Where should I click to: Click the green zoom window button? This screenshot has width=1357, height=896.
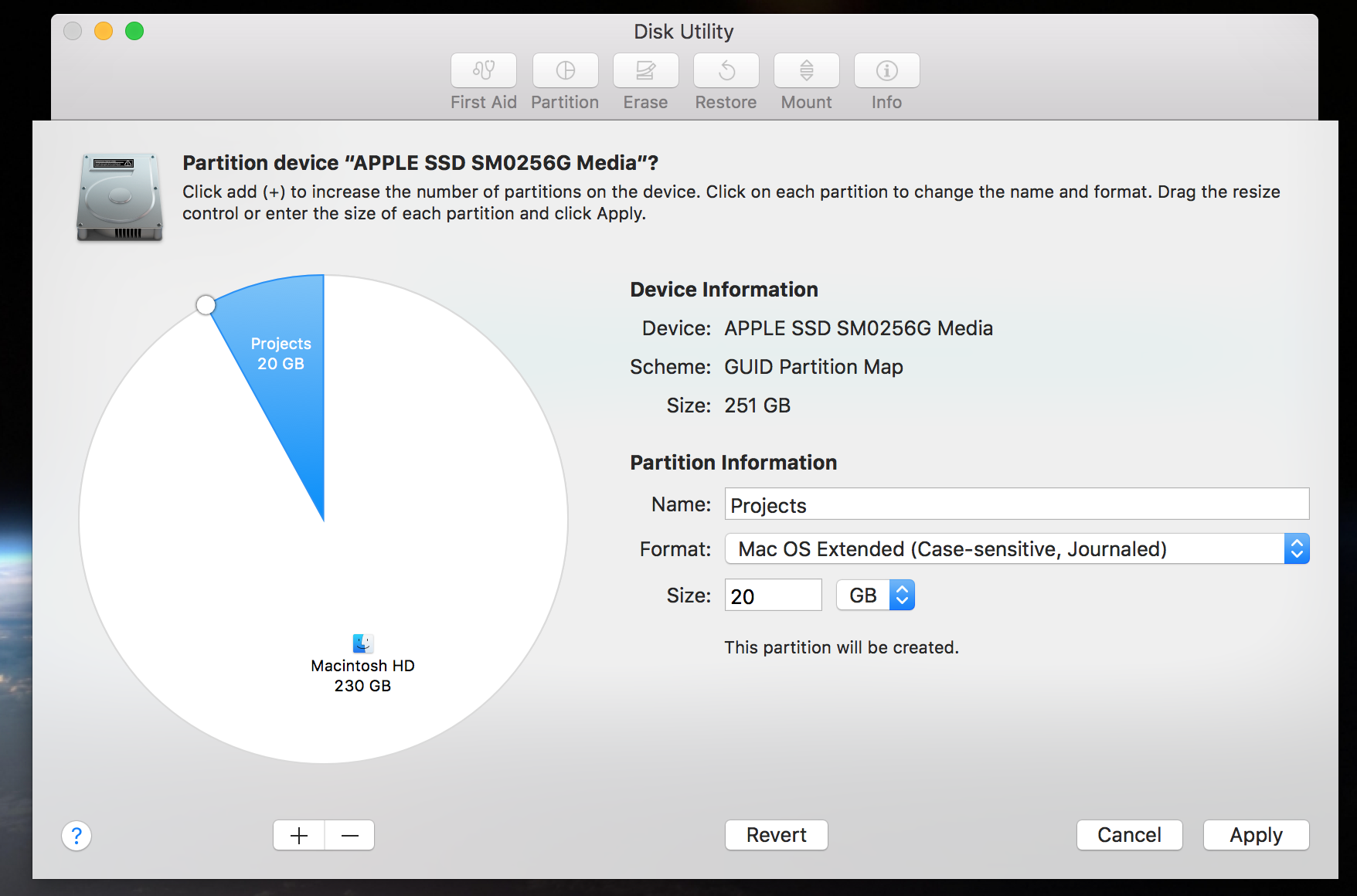pos(134,31)
